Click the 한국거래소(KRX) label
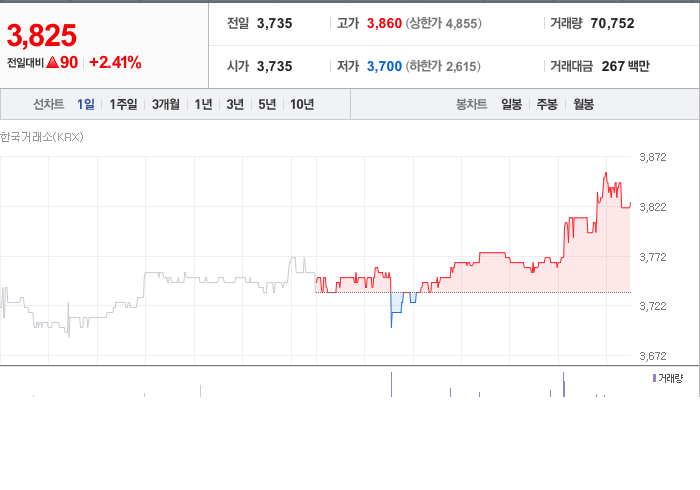 tap(42, 137)
